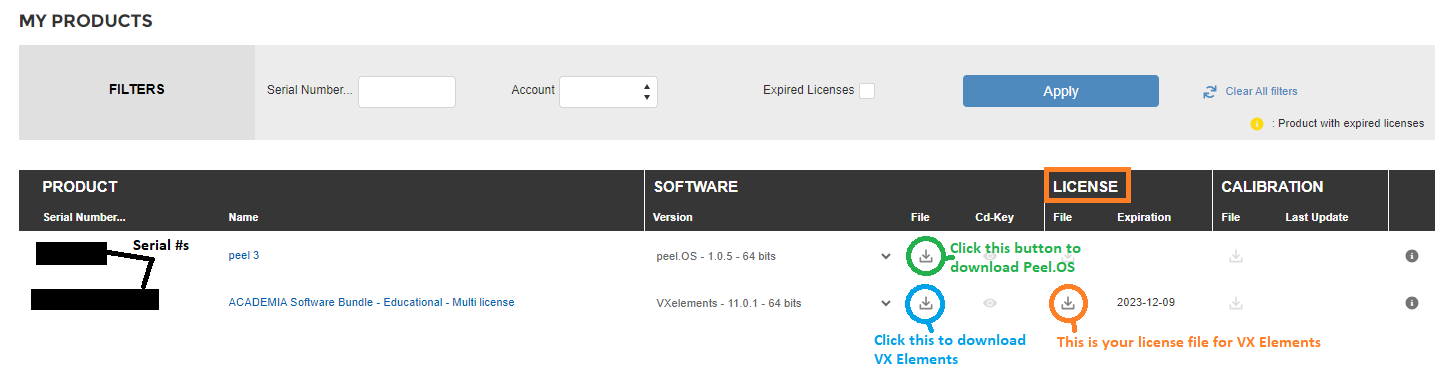
Task: Enable the Expired Licenses checkbox
Action: click(x=867, y=91)
